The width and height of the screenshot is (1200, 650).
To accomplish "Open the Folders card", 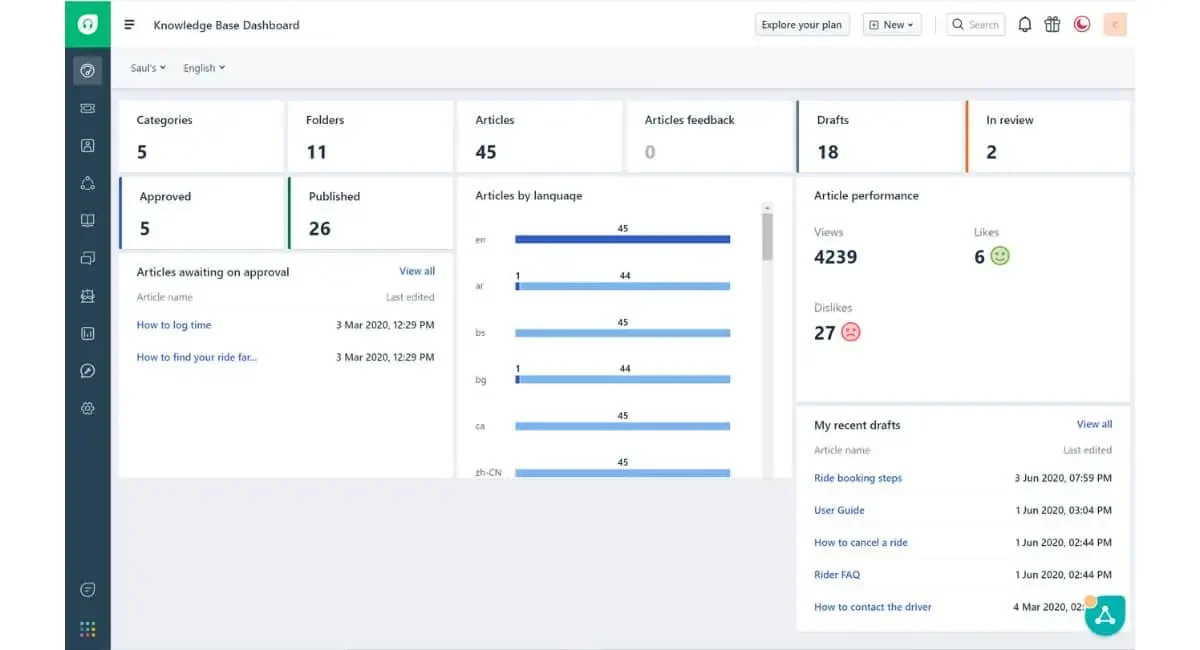I will [x=370, y=136].
